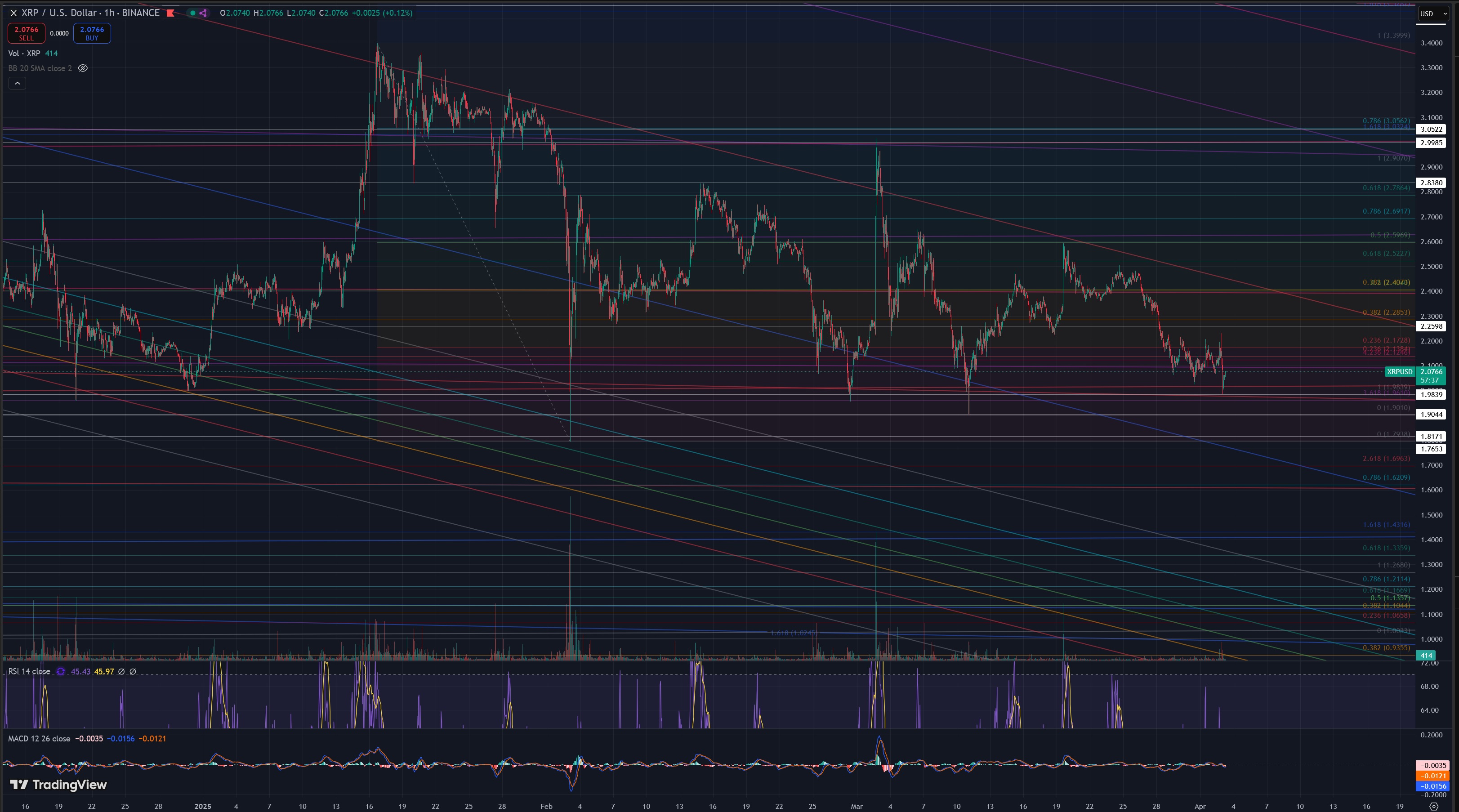Click the 3.0522 price line label
The height and width of the screenshot is (812, 1459).
point(1430,129)
